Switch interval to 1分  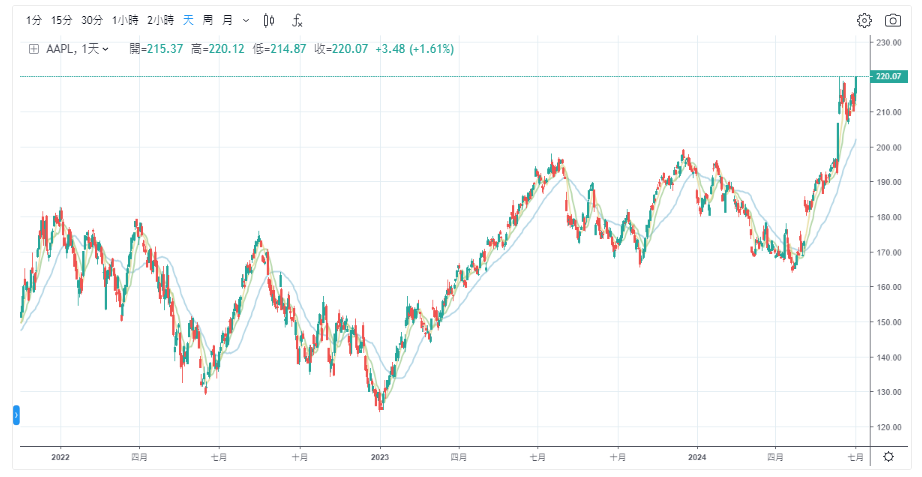coord(35,20)
